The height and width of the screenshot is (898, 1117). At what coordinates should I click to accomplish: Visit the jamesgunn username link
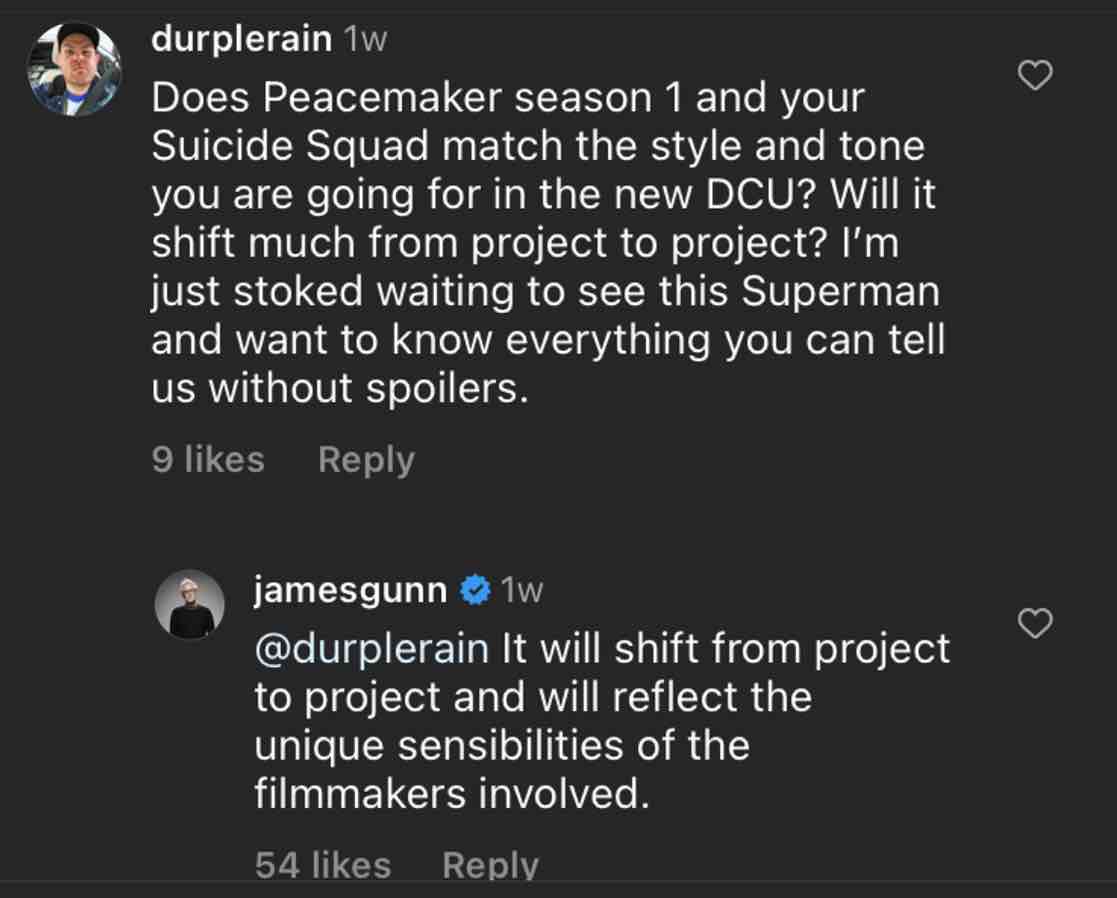(x=350, y=591)
